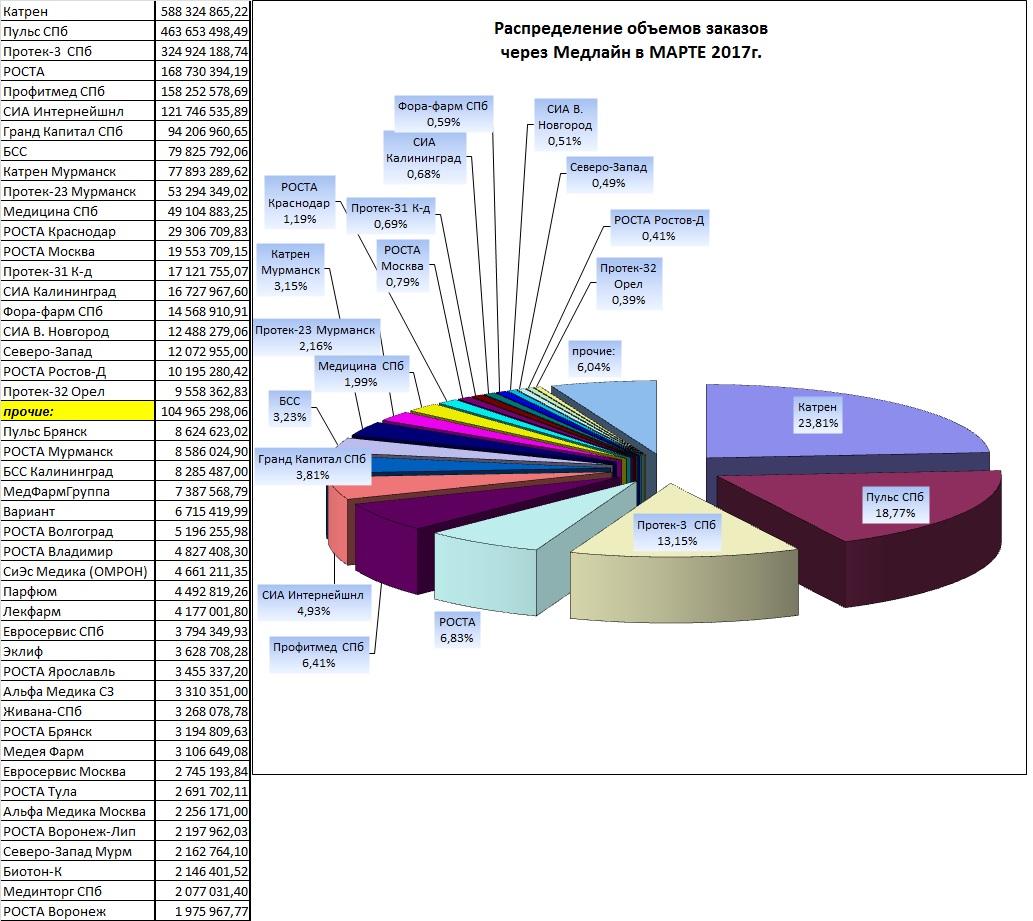Select the Профитмед СПб table cell
Screen dimensions: 1033x921
tap(77, 92)
